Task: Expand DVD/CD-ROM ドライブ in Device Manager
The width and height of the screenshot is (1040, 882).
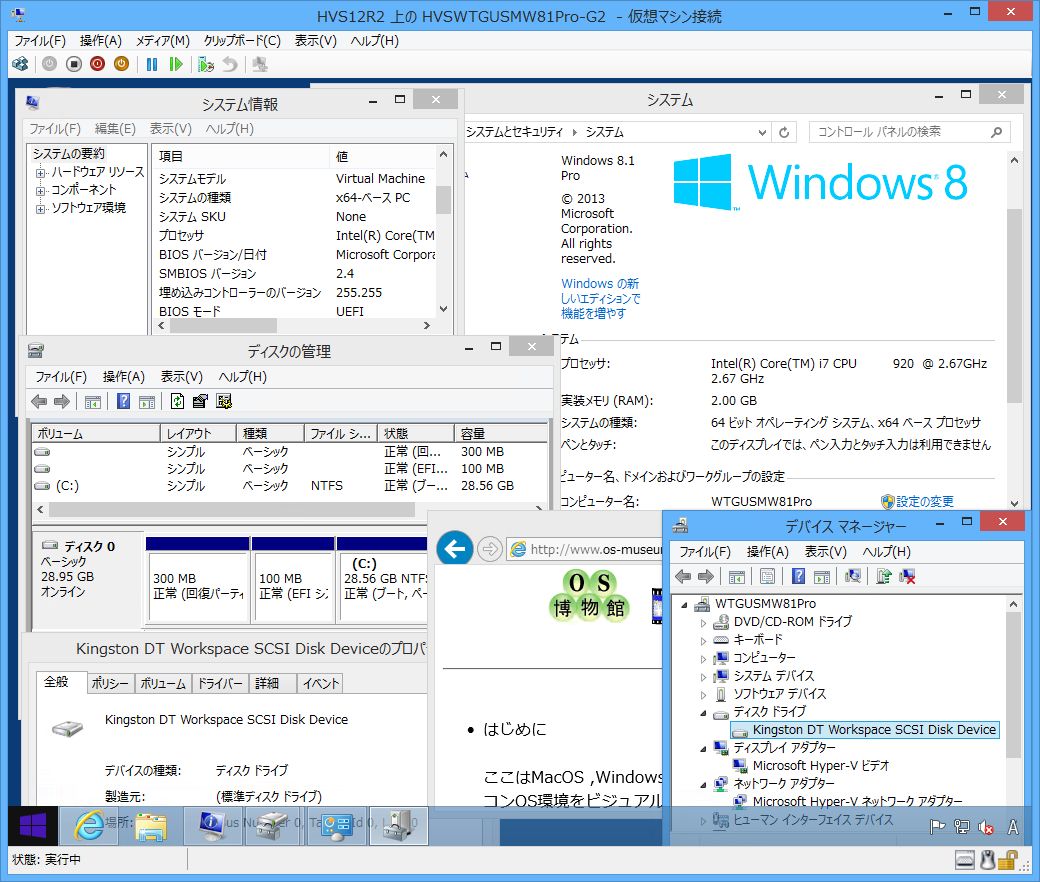Action: (704, 623)
